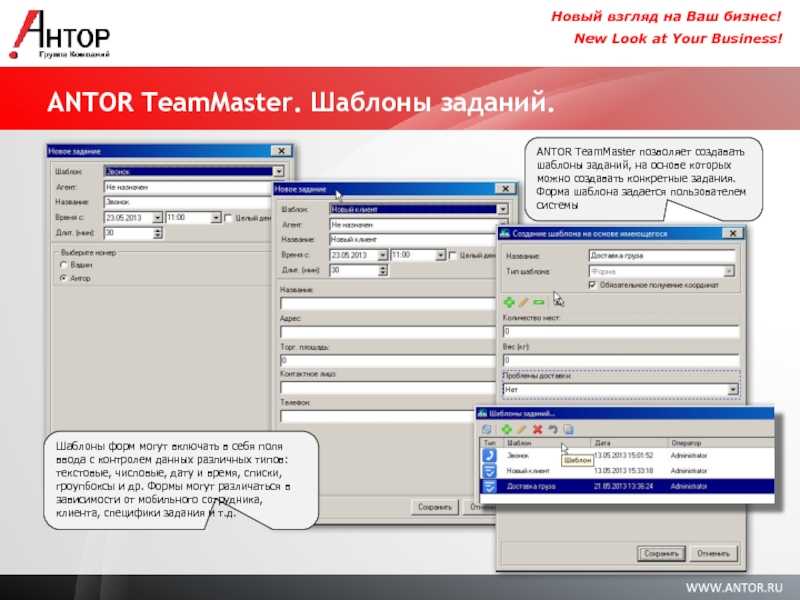Sort by the Дата column header

coord(629,443)
